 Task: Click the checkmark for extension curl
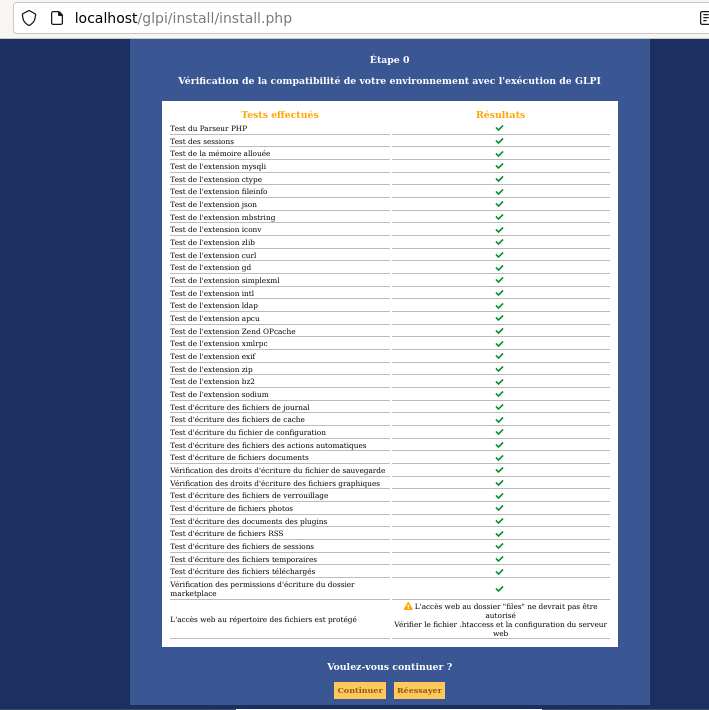499,255
